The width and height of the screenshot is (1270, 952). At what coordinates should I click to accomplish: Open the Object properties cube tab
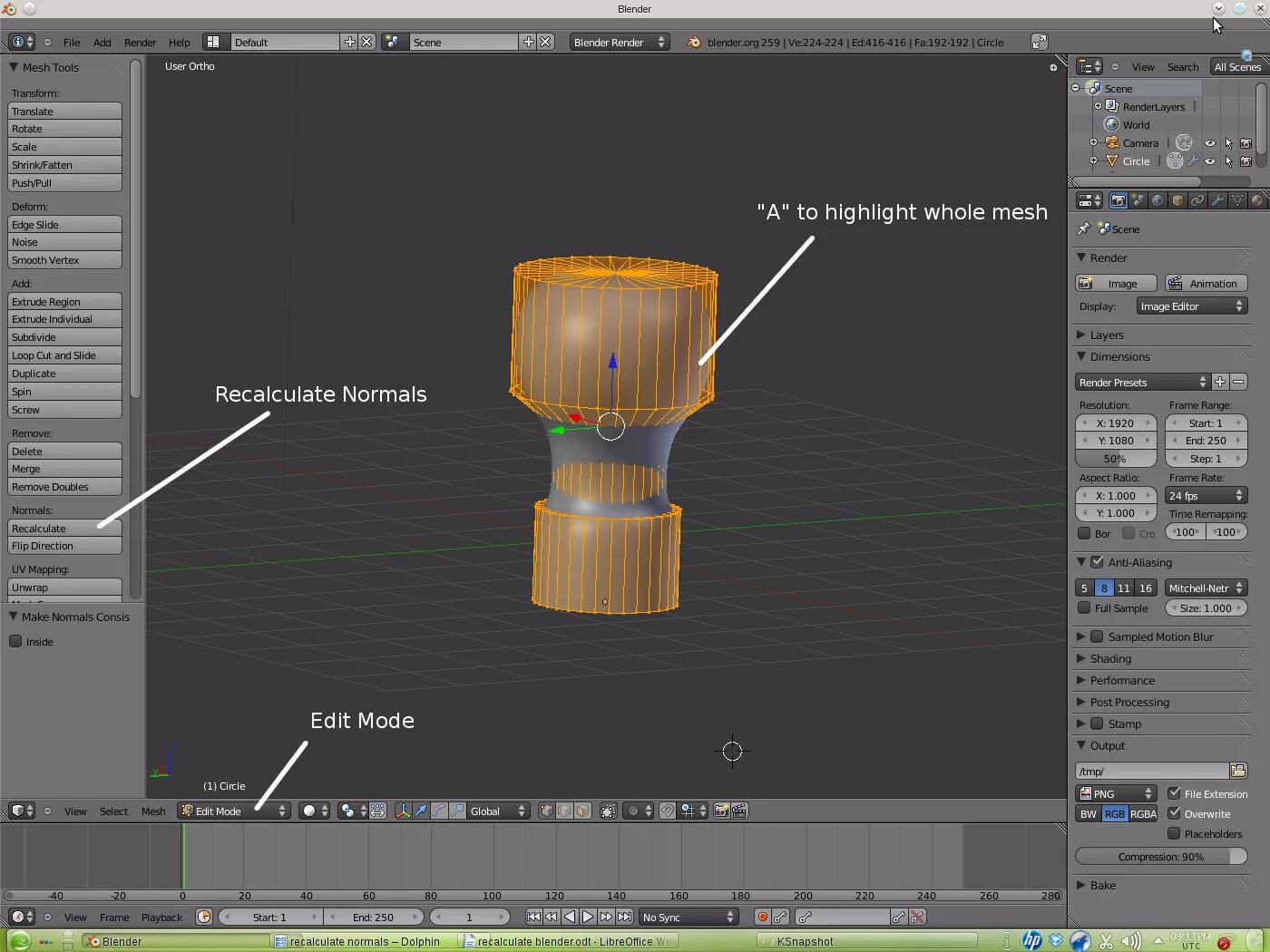1177,200
